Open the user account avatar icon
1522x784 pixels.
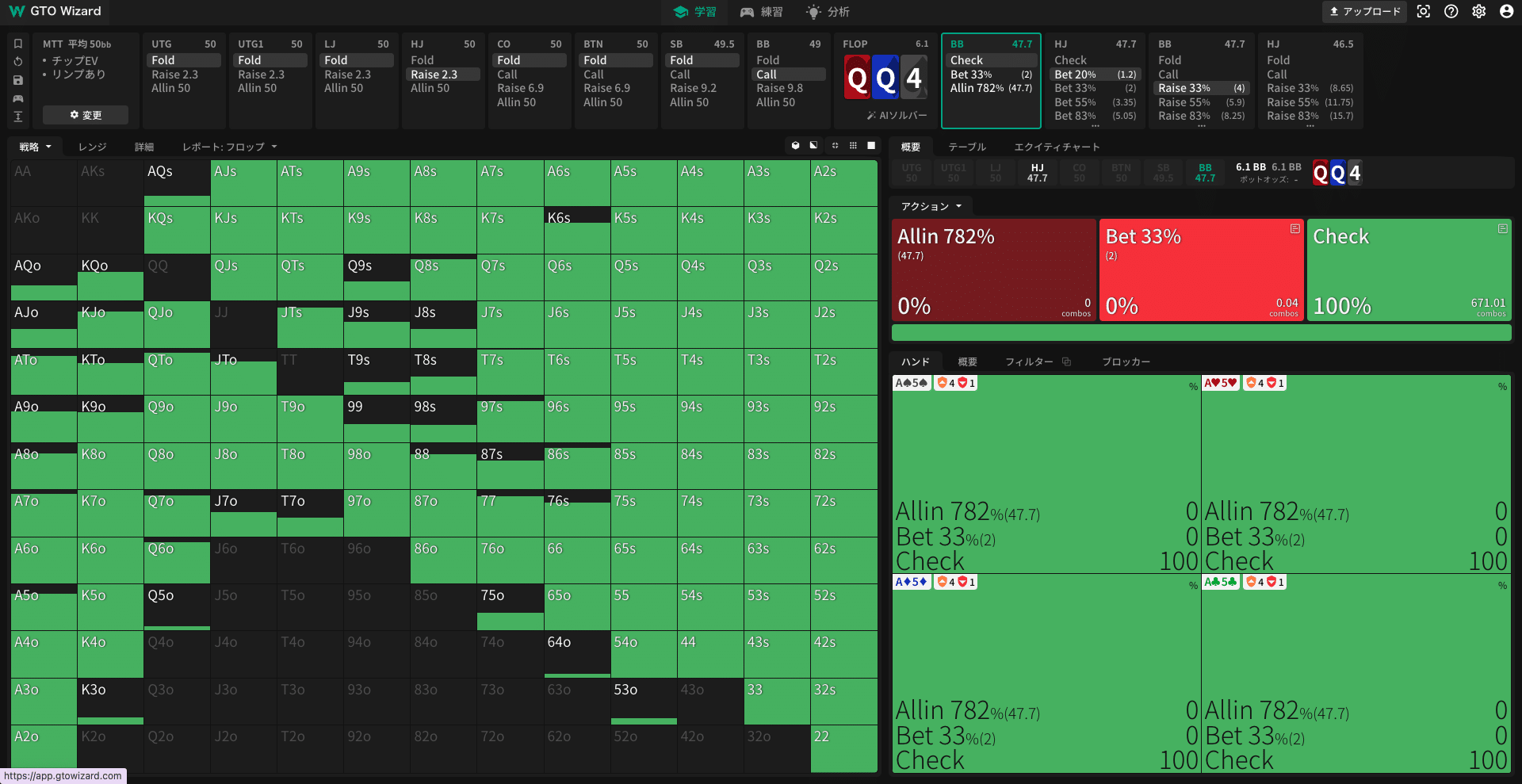coord(1507,11)
